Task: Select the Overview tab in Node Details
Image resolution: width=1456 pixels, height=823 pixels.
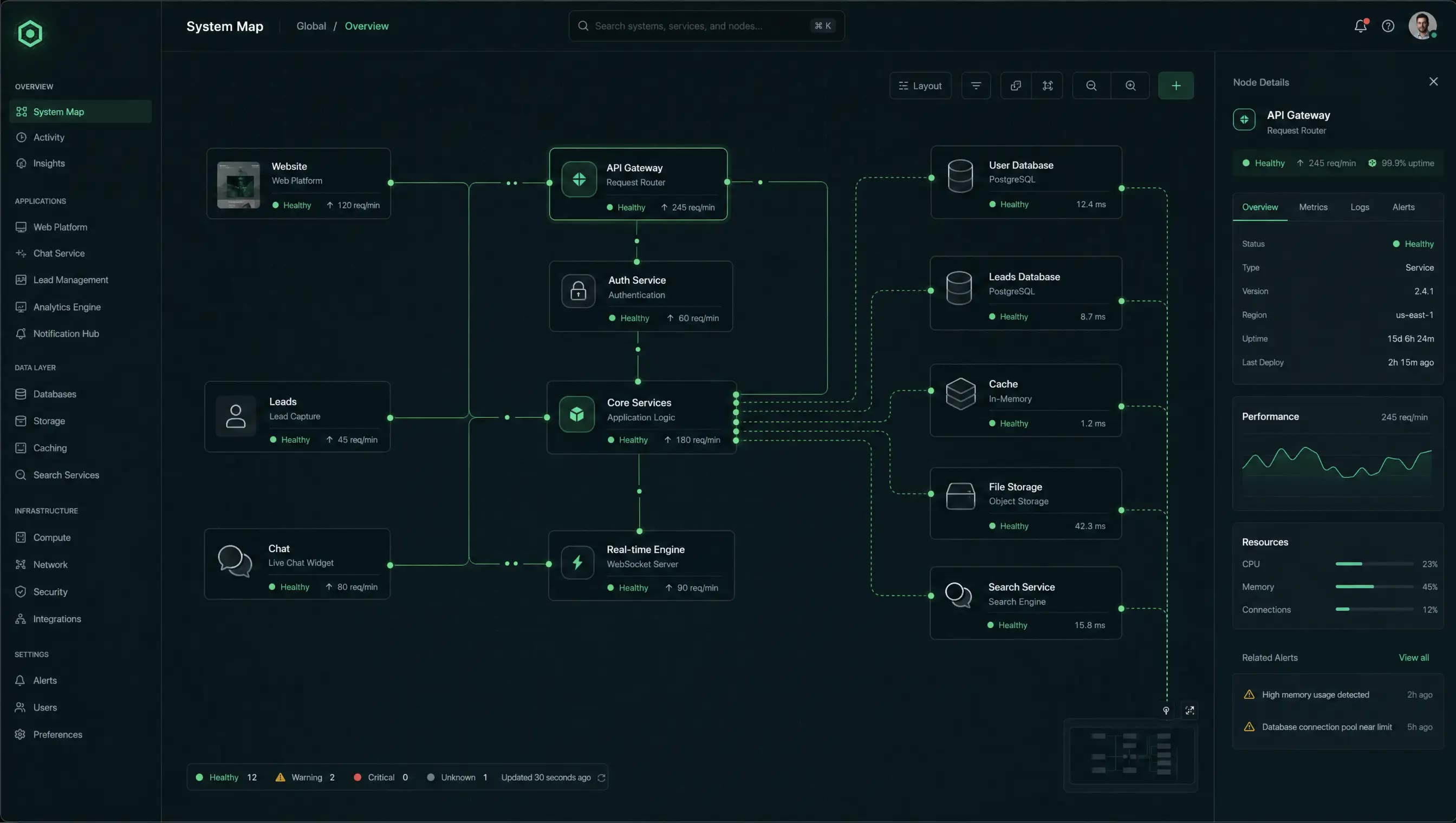Action: click(1260, 207)
